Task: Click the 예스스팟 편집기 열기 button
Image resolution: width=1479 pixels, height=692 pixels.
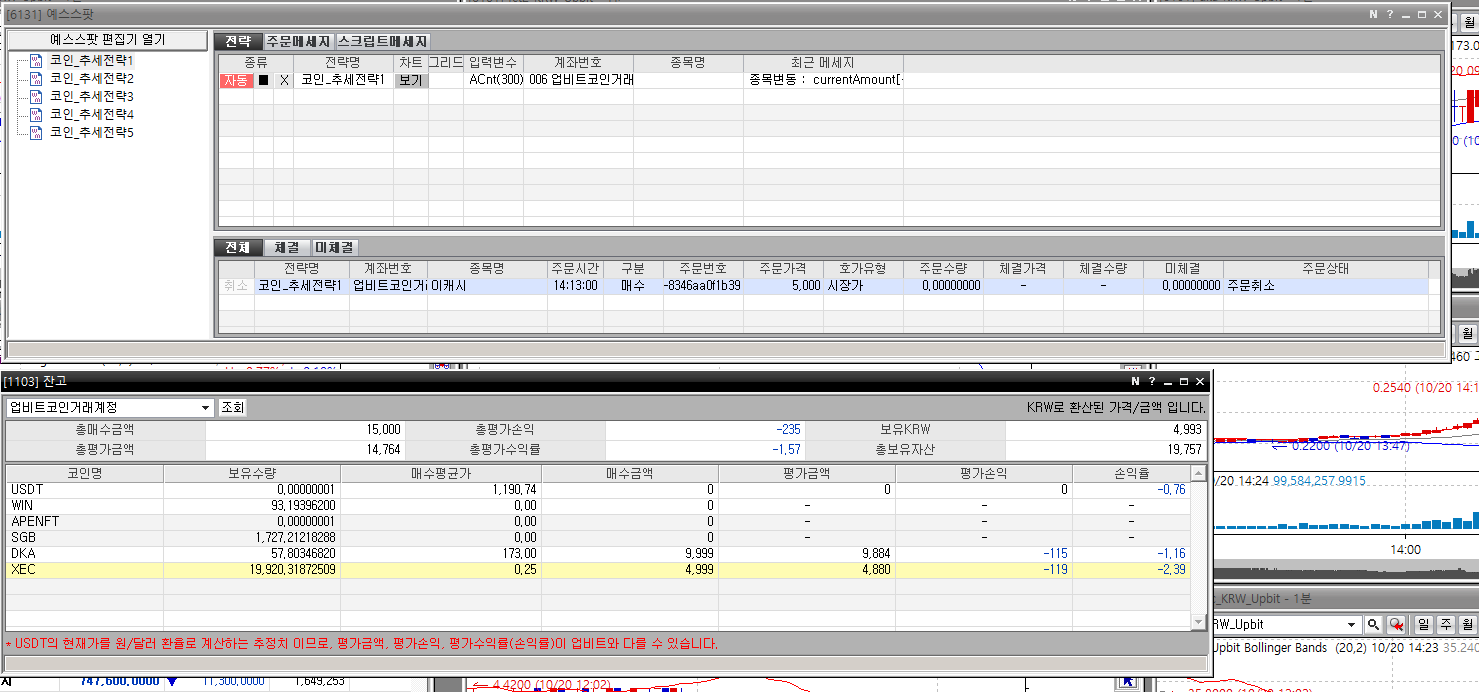Action: 108,40
